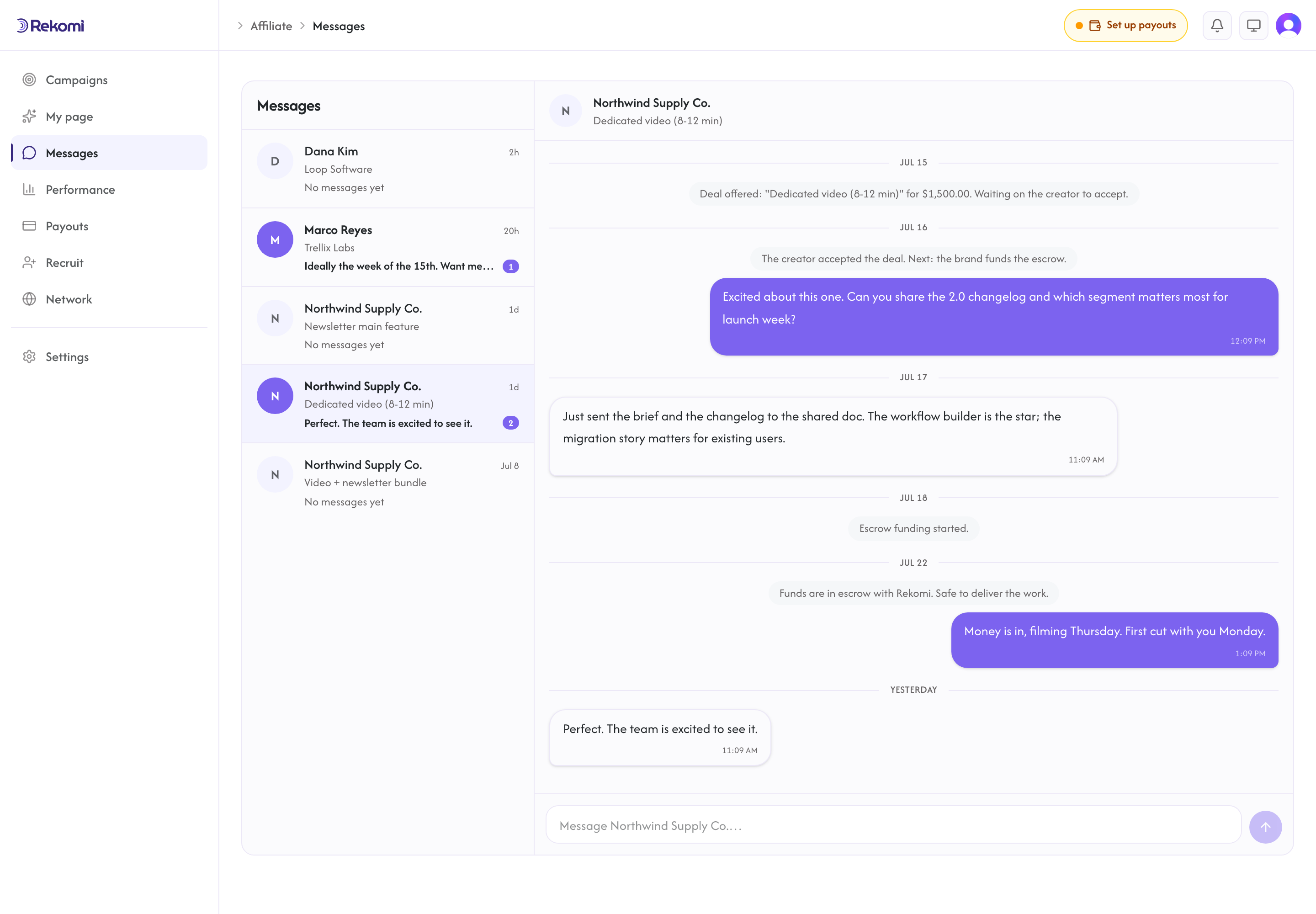Click the YESTERDAY date separator label

pos(913,690)
